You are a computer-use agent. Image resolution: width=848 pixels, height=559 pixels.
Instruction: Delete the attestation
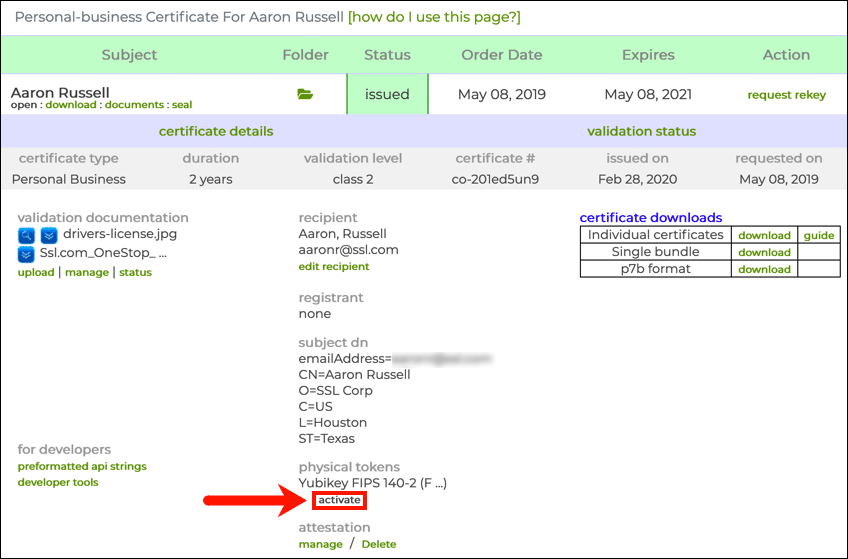(378, 544)
